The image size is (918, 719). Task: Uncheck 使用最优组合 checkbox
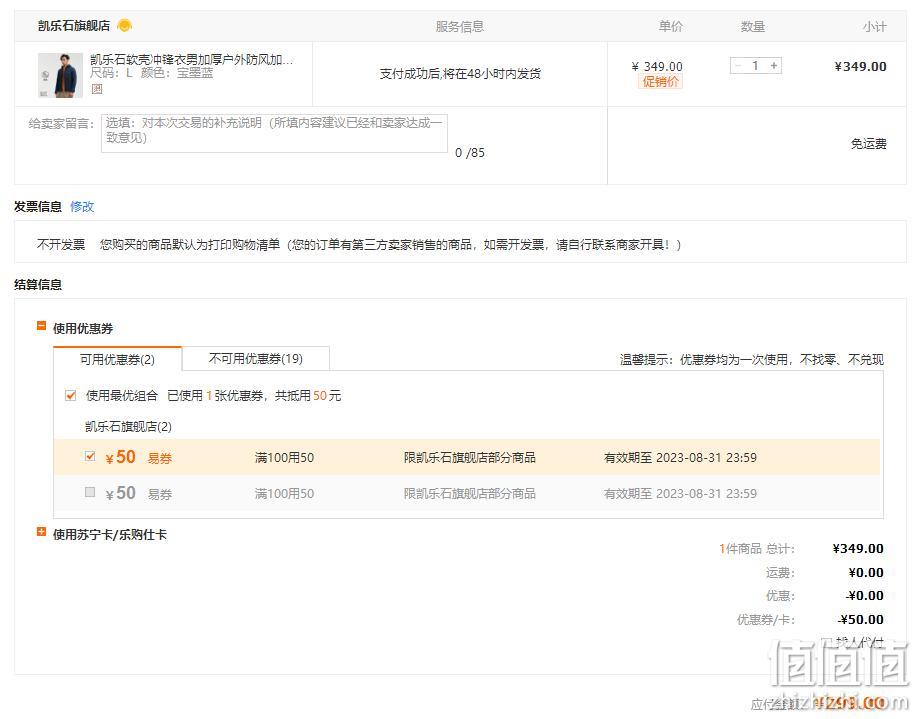pos(71,395)
